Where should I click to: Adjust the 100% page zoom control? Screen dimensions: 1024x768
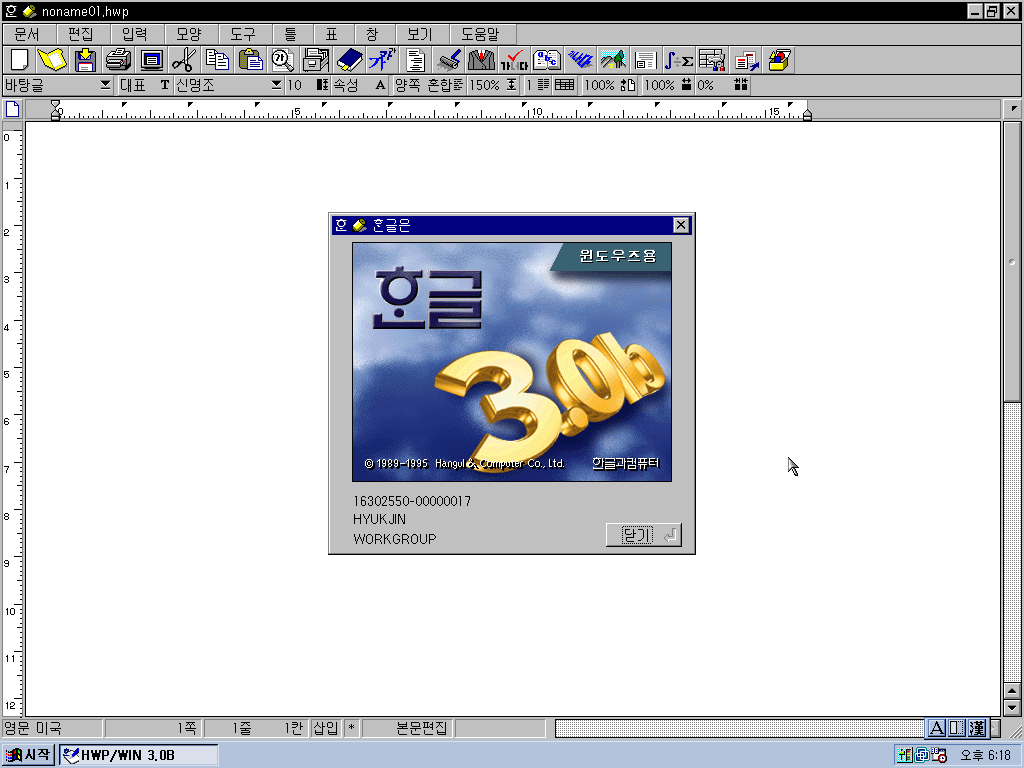[x=609, y=85]
